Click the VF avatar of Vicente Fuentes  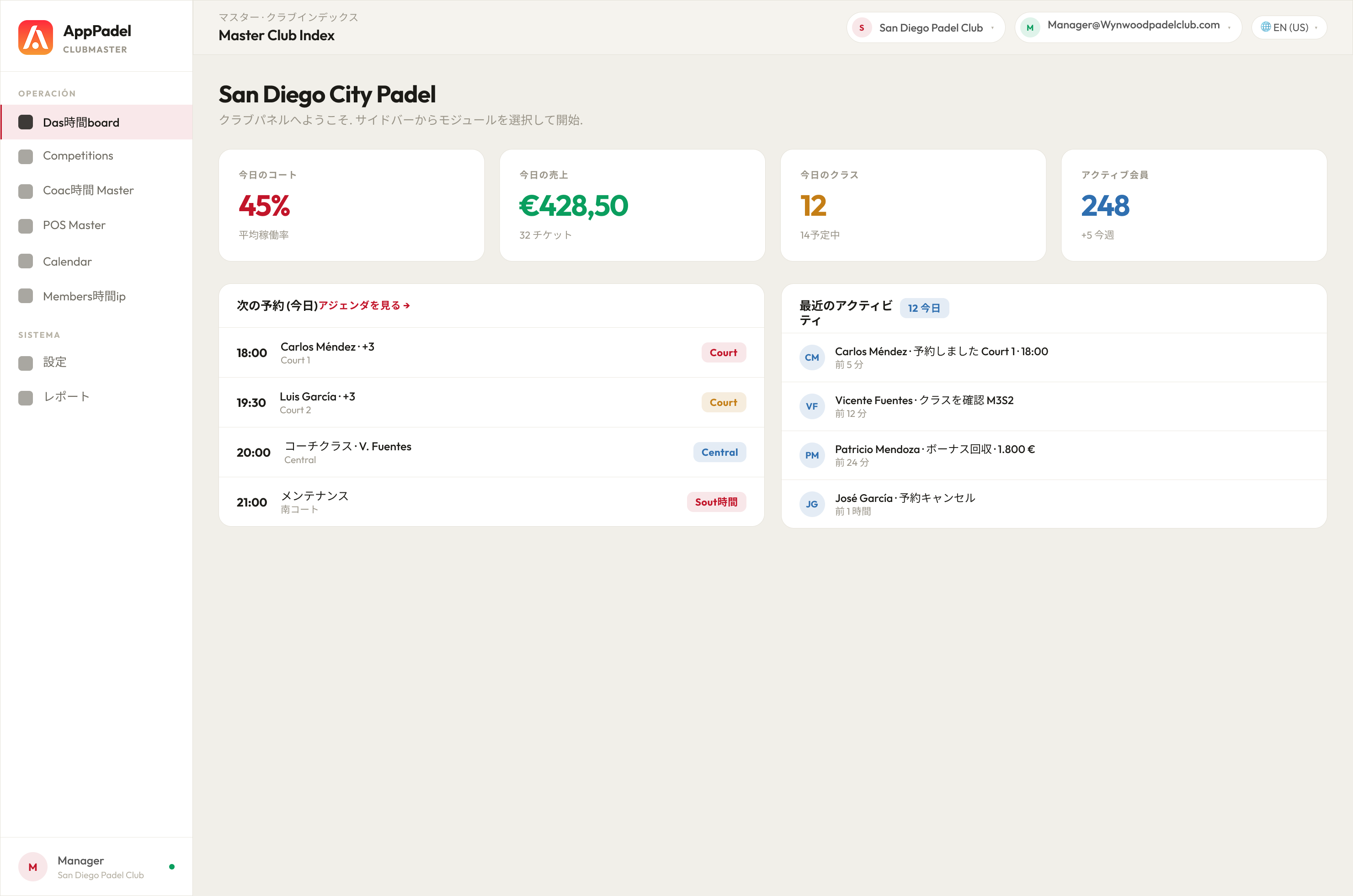tap(812, 407)
